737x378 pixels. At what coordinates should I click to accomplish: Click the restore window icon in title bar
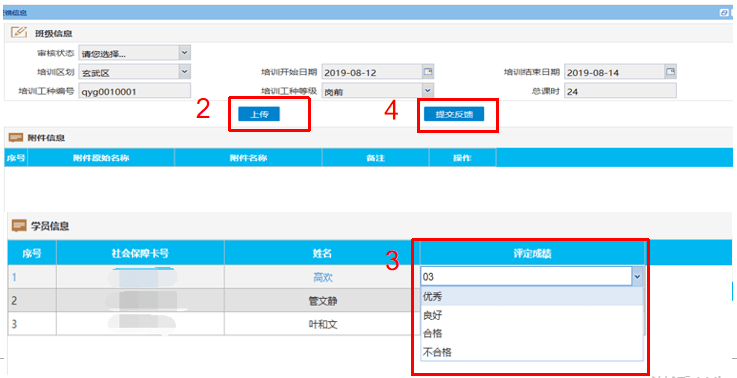coord(725,13)
